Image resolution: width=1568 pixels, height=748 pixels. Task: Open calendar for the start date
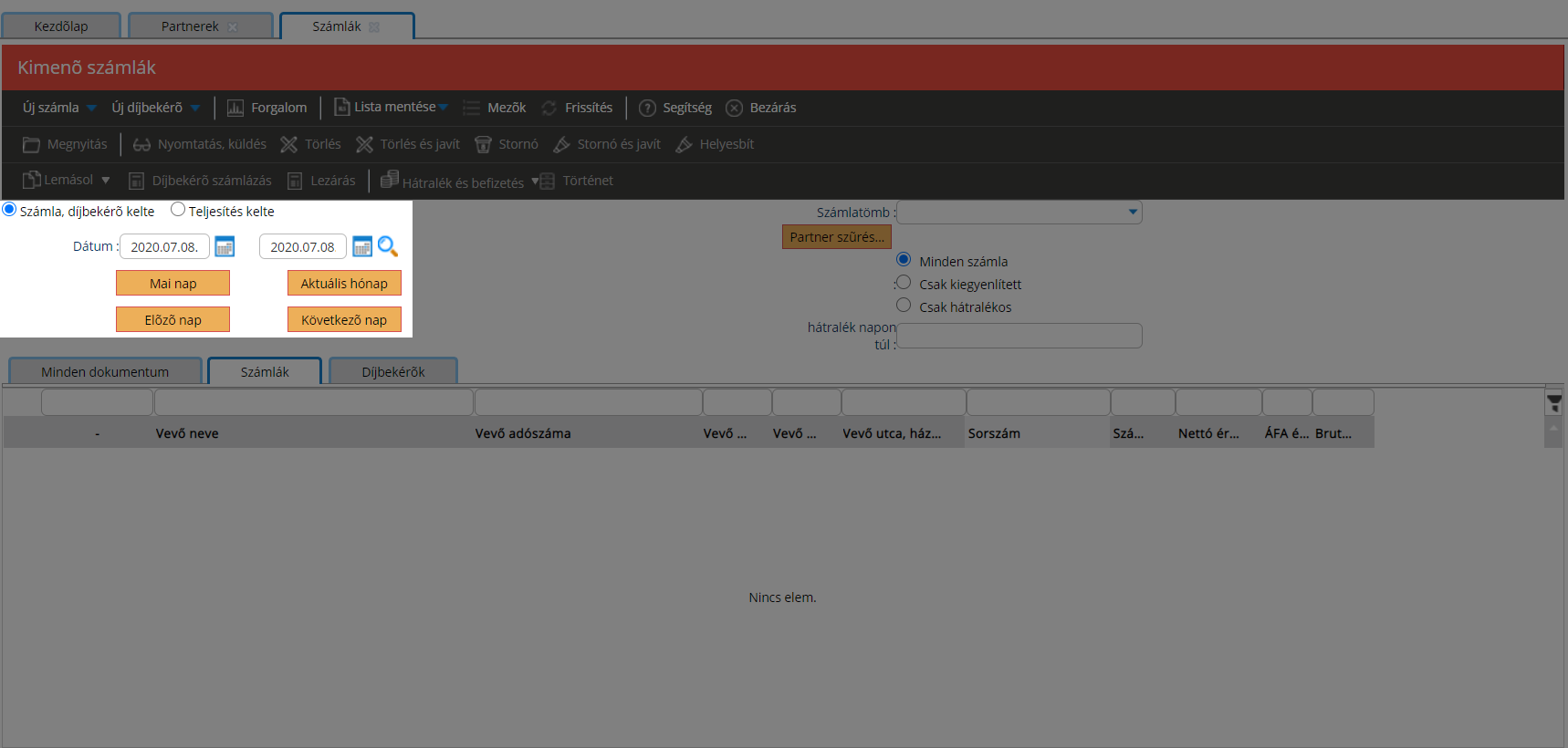[225, 246]
